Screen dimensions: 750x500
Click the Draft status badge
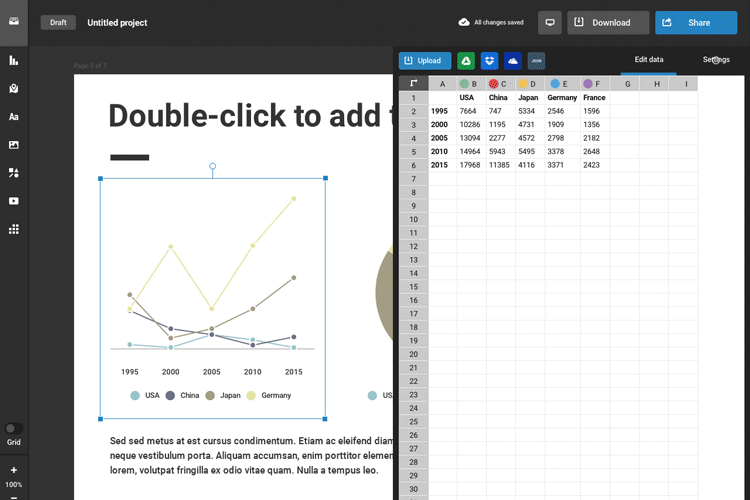pyautogui.click(x=58, y=22)
